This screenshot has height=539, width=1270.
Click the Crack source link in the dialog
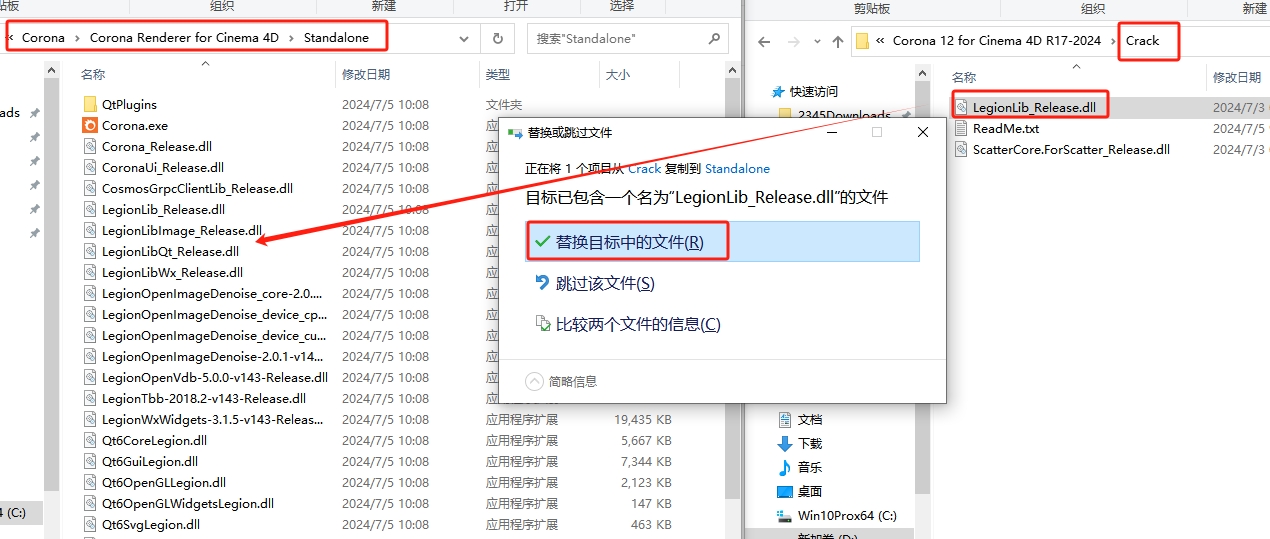(x=644, y=169)
